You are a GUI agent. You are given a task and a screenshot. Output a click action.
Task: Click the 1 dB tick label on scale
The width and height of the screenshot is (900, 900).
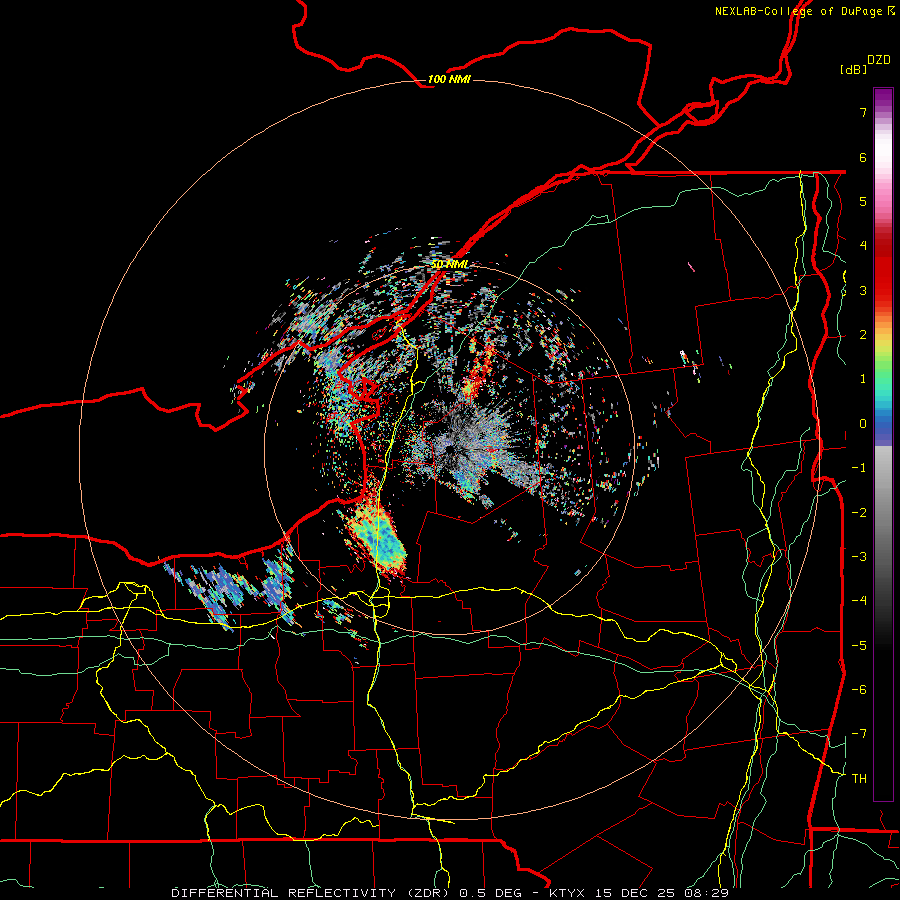point(863,379)
